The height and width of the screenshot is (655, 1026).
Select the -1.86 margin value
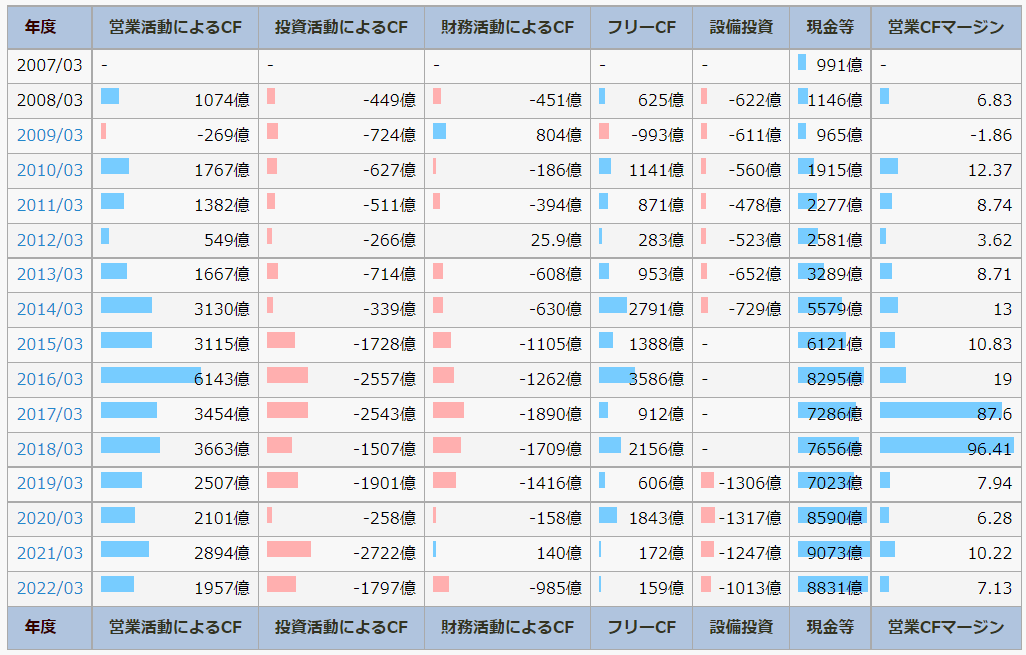[x=991, y=135]
